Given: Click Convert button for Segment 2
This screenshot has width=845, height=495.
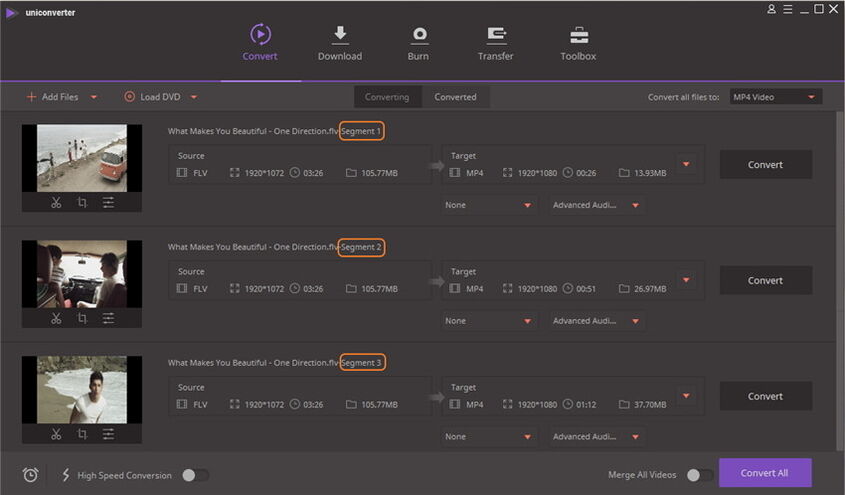Looking at the screenshot, I should click(x=766, y=280).
